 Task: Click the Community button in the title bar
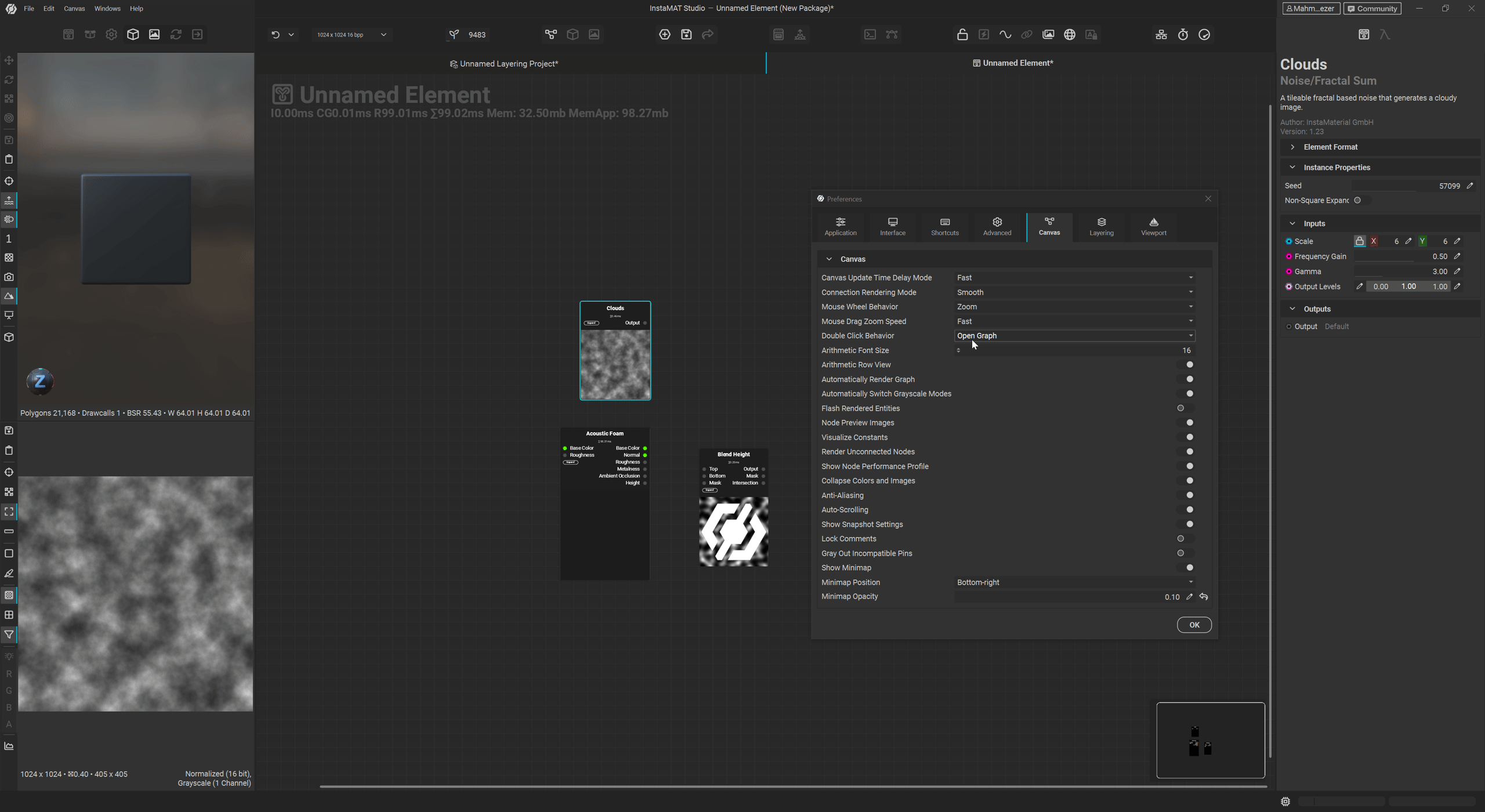(x=1372, y=9)
